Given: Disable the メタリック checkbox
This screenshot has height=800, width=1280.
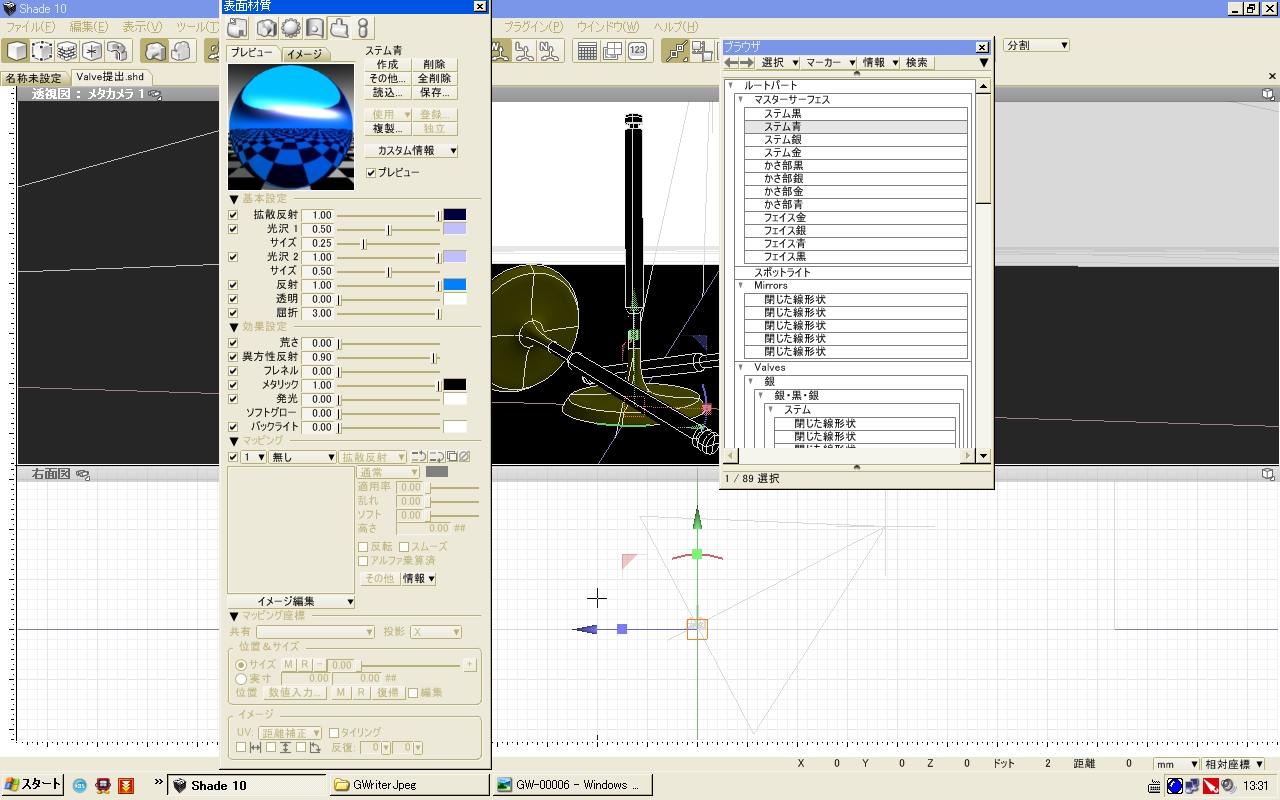Looking at the screenshot, I should 233,385.
